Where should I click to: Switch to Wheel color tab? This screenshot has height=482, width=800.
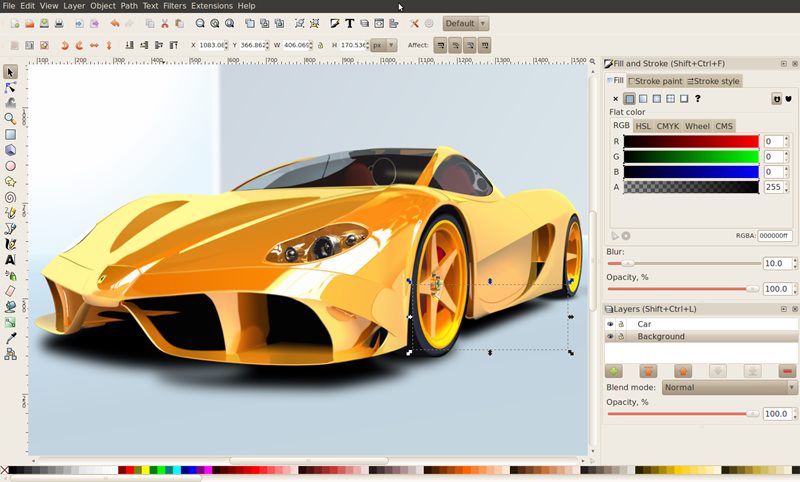(x=697, y=126)
